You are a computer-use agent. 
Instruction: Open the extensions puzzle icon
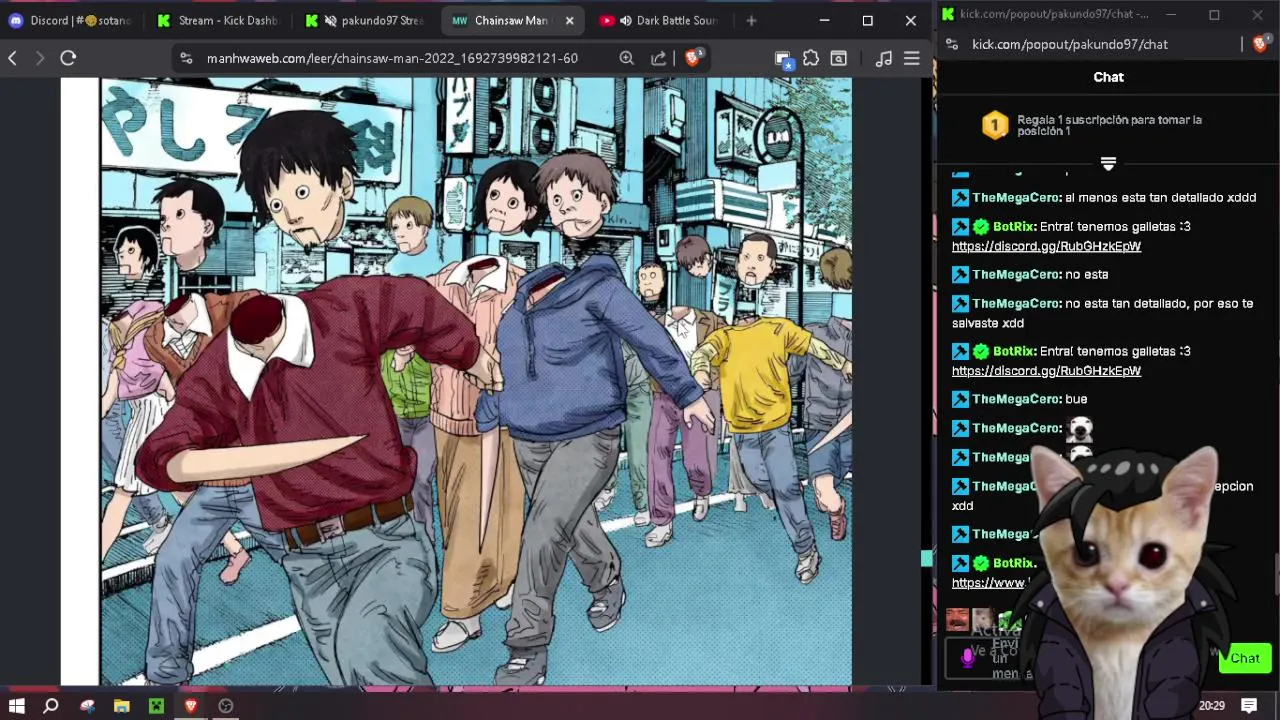(811, 58)
